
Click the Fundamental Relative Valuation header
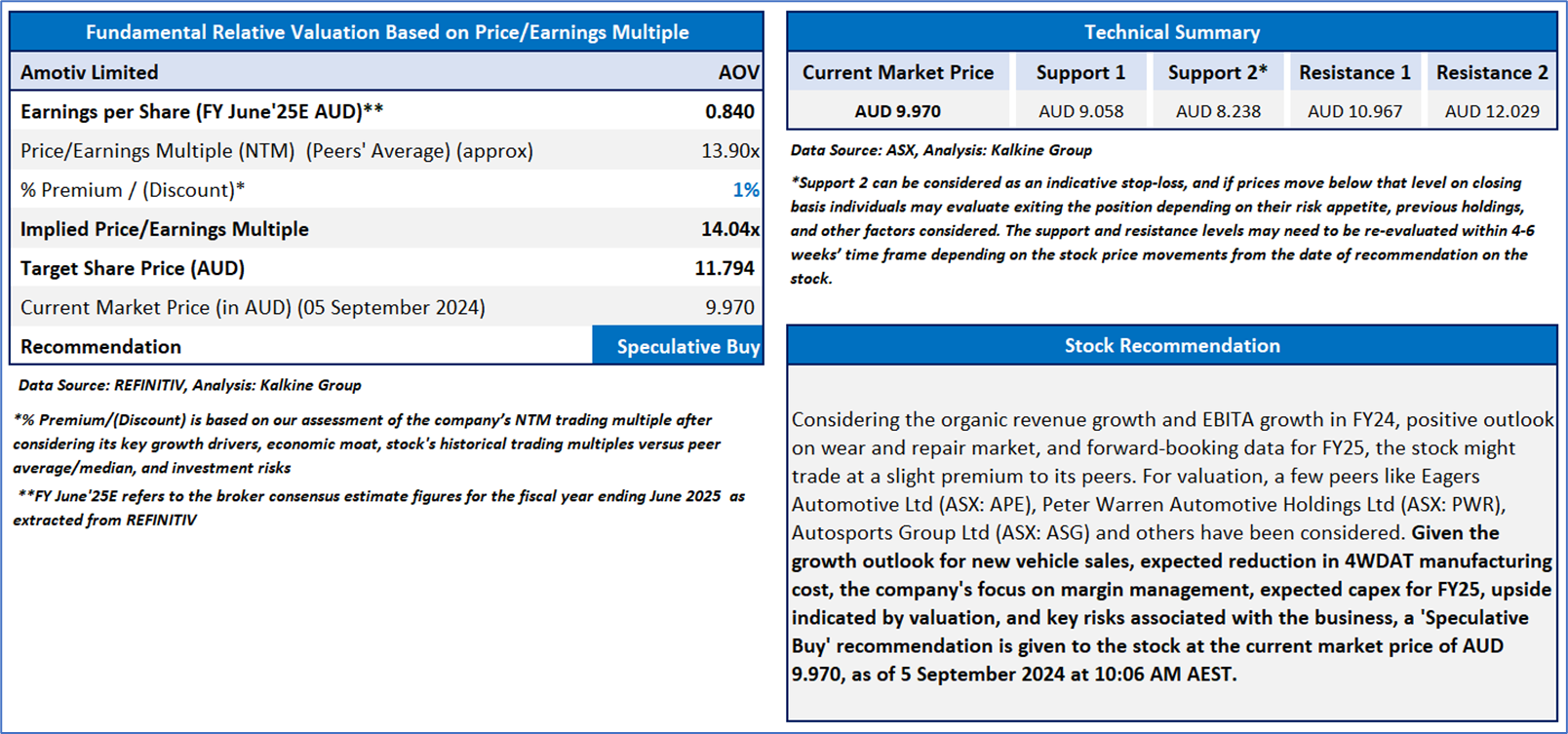pos(386,32)
